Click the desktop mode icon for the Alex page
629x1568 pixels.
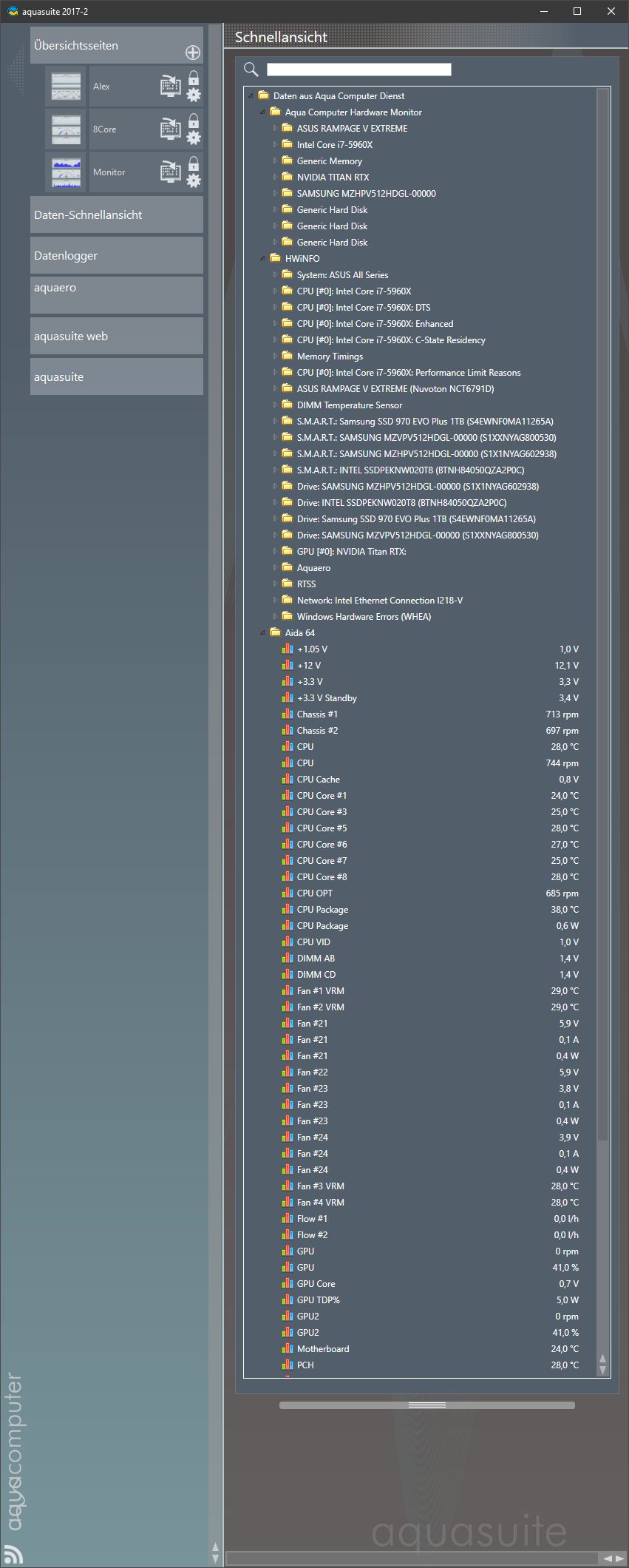[x=171, y=86]
